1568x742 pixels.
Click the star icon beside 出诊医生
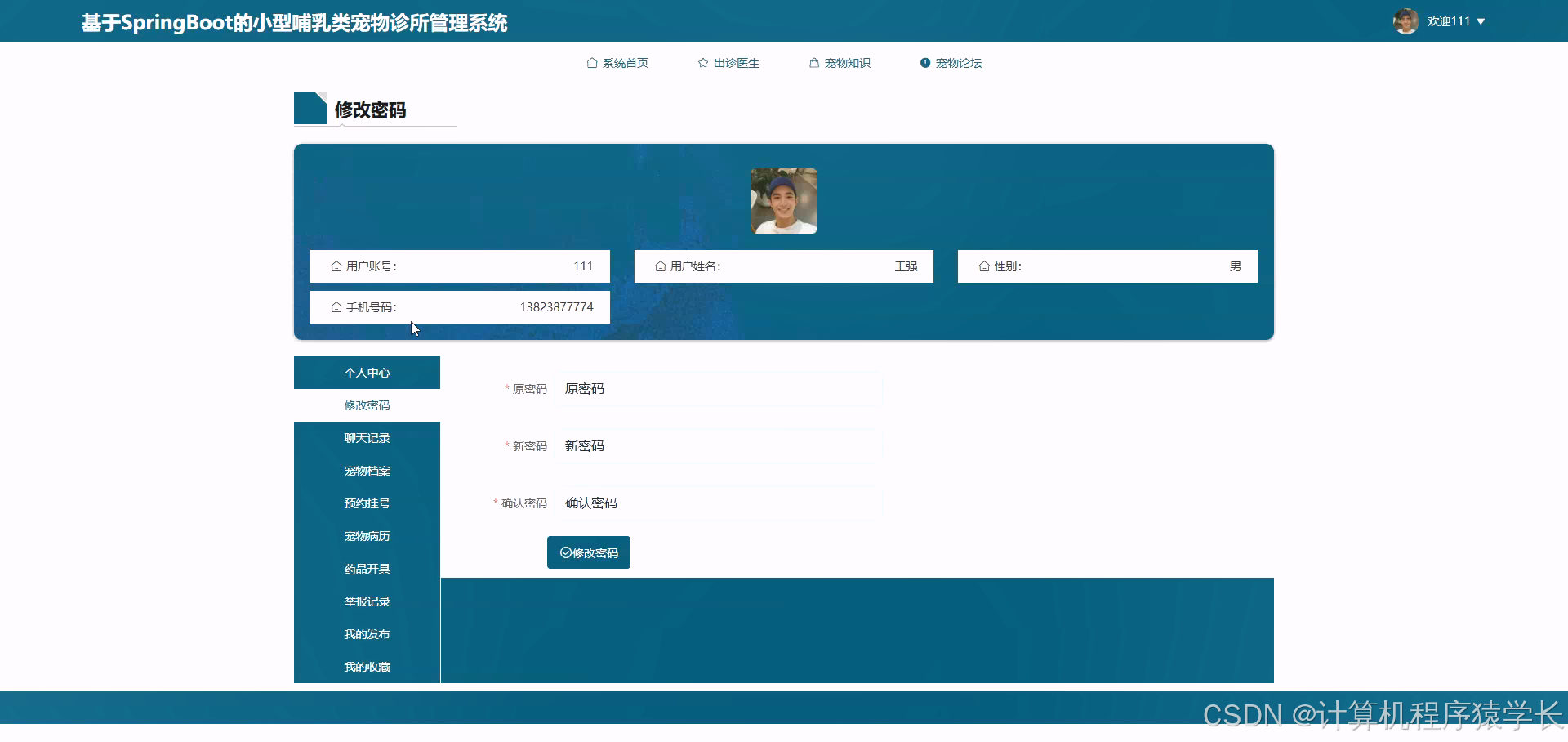702,62
